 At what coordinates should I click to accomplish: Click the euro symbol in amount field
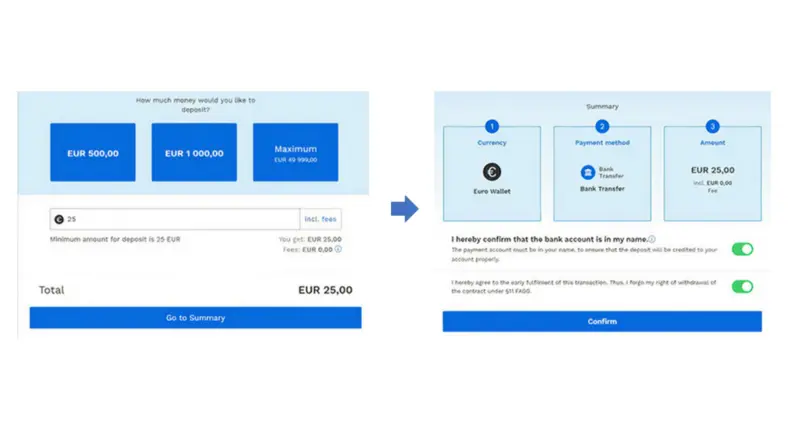pos(59,219)
